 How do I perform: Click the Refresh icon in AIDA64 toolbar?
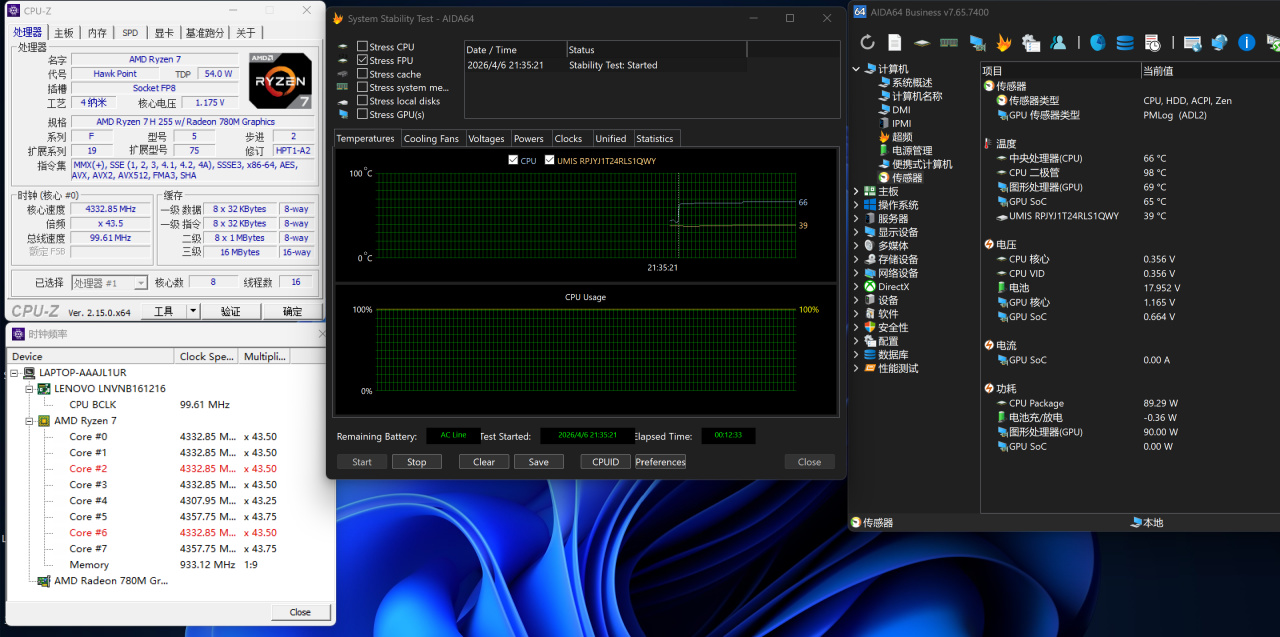click(867, 42)
